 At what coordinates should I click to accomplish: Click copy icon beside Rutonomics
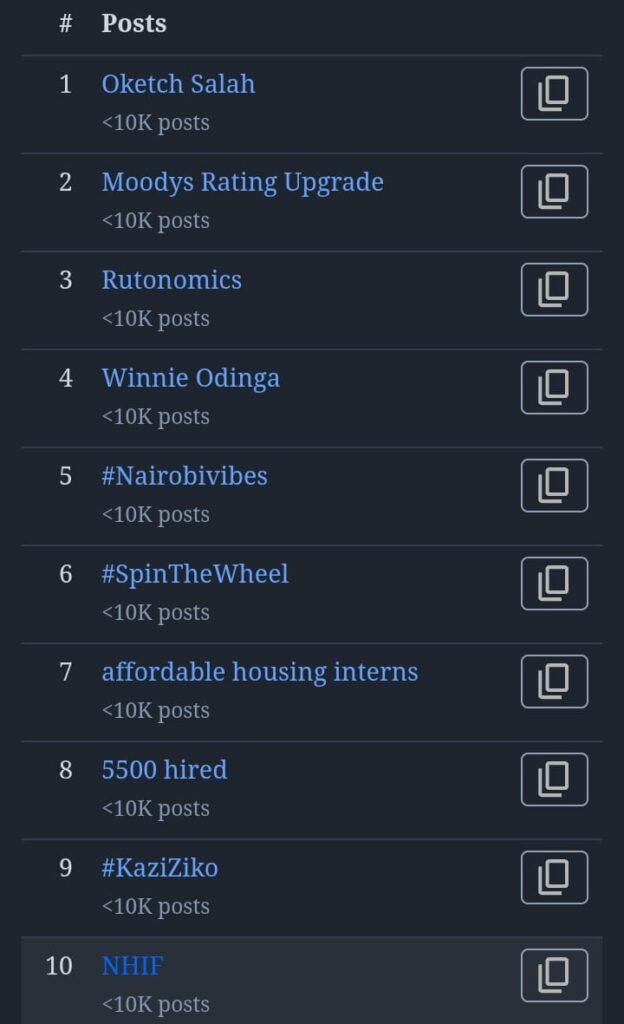[x=554, y=290]
